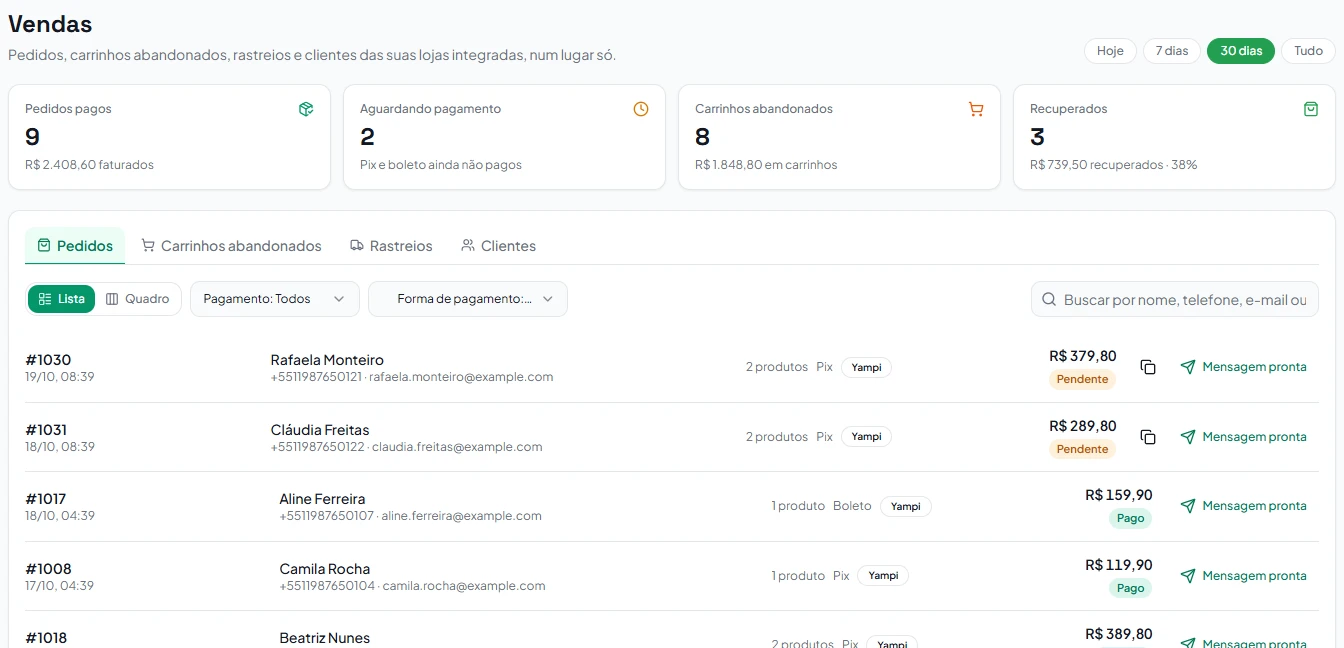Click the Pedidos pagos summary card

[169, 137]
